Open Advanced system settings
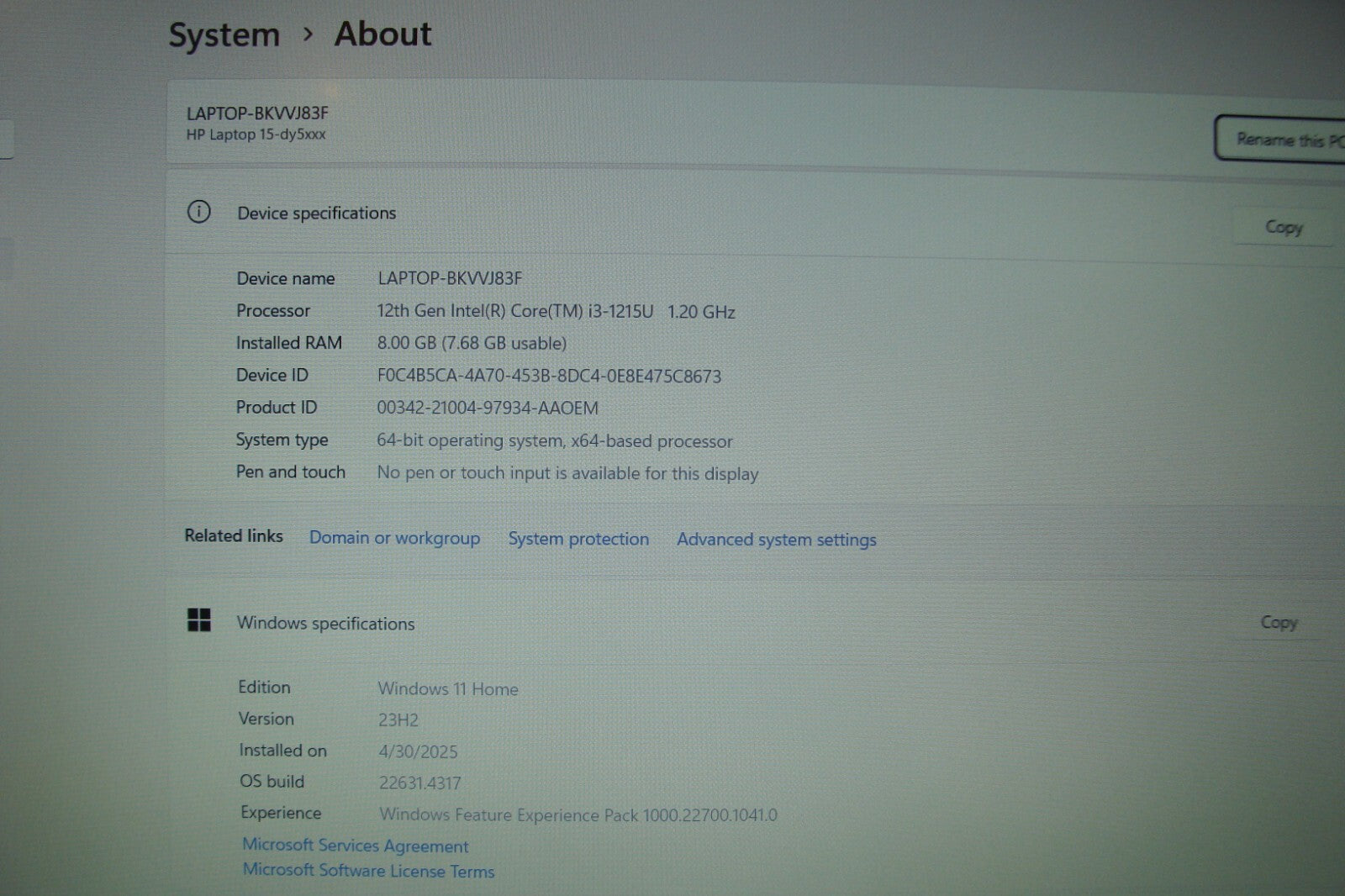This screenshot has width=1345, height=896. (776, 540)
